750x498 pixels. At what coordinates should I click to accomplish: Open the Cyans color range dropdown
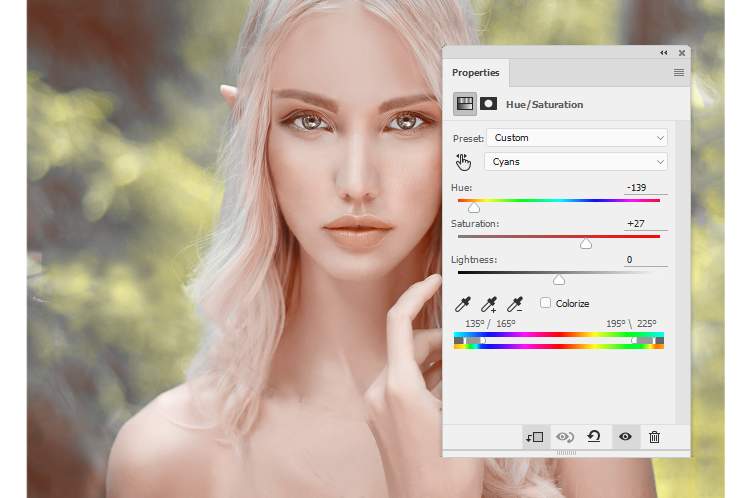576,162
